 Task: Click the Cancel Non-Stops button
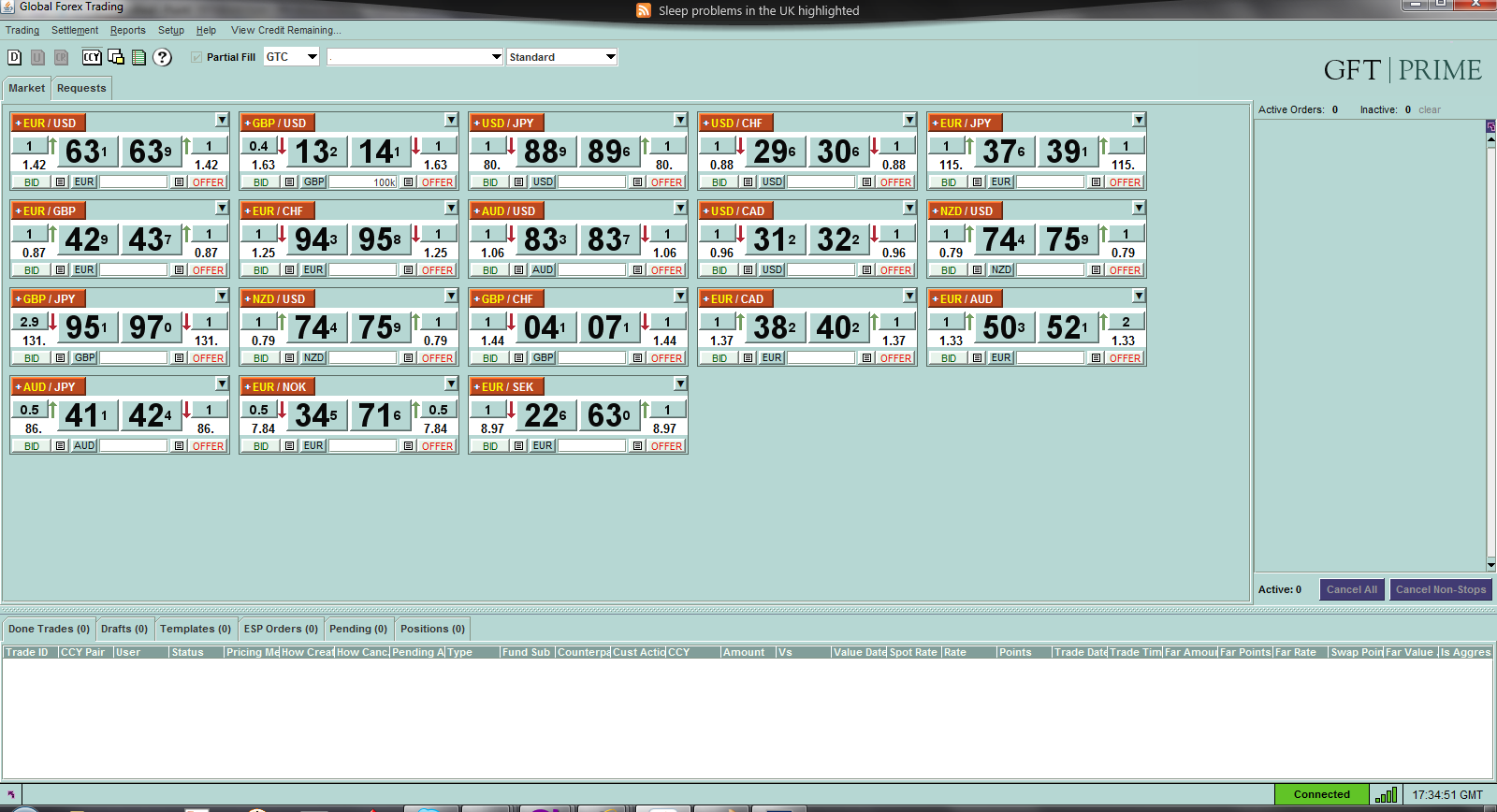coord(1441,589)
